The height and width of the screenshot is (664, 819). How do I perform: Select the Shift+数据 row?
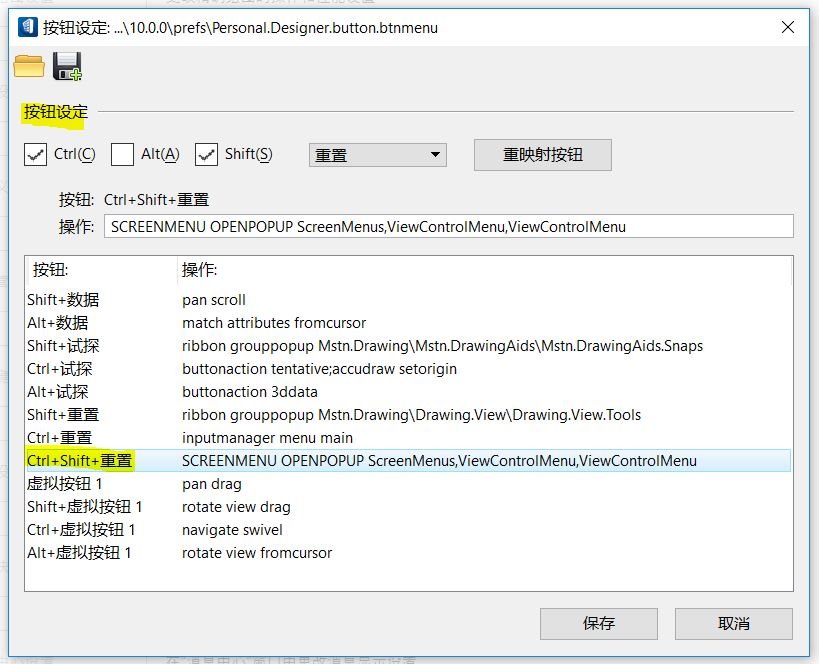pyautogui.click(x=408, y=300)
